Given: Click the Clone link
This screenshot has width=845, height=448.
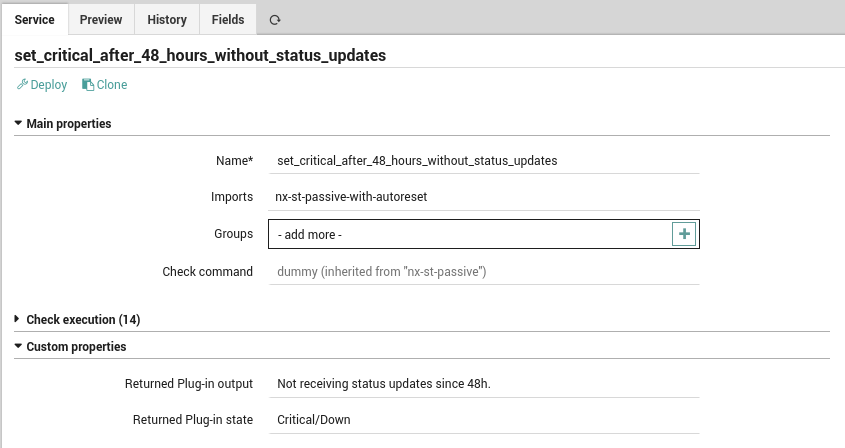Looking at the screenshot, I should (x=105, y=85).
